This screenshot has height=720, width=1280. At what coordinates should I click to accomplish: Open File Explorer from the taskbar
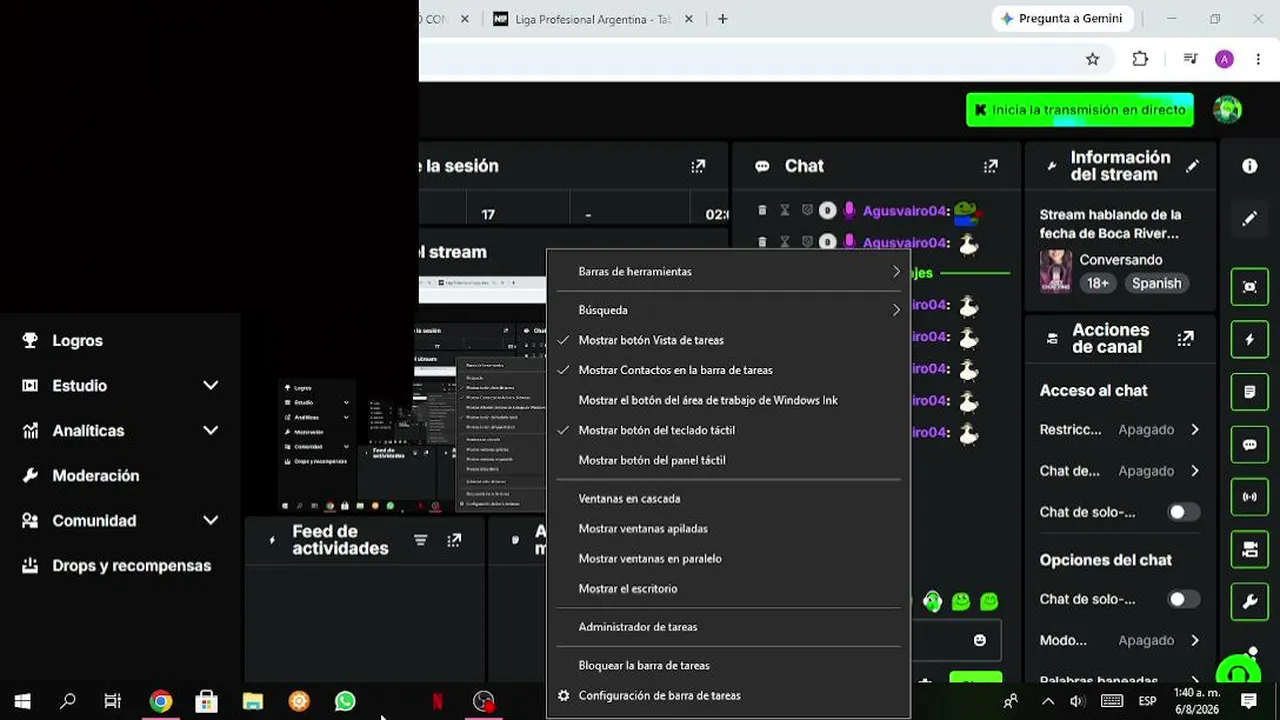point(252,701)
